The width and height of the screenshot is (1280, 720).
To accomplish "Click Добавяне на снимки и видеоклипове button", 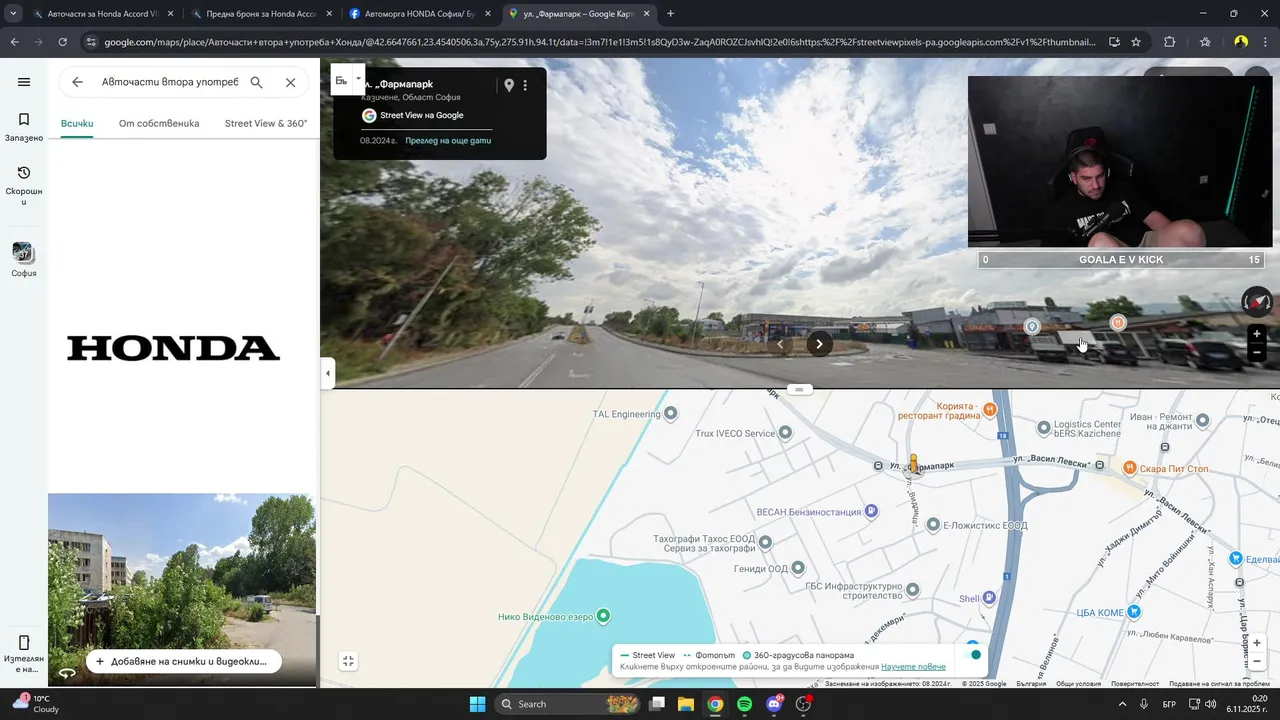I will pyautogui.click(x=183, y=661).
